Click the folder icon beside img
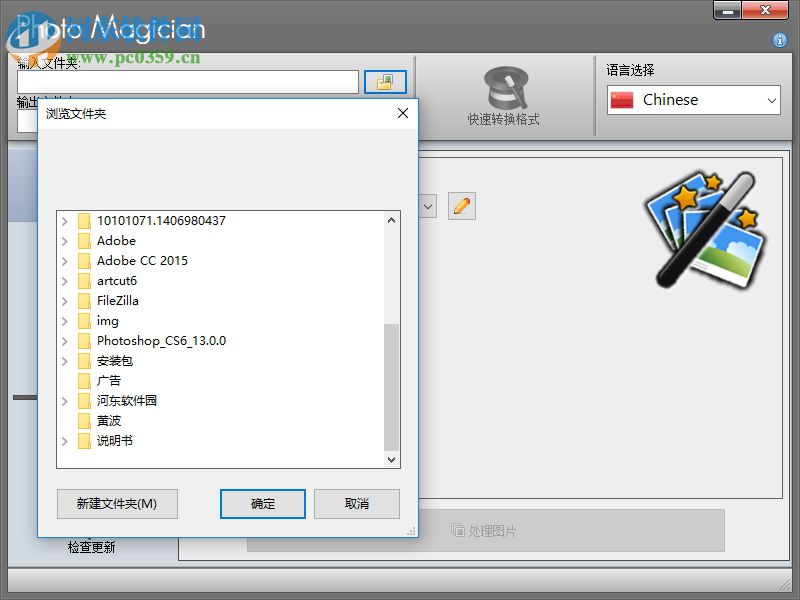 click(84, 321)
